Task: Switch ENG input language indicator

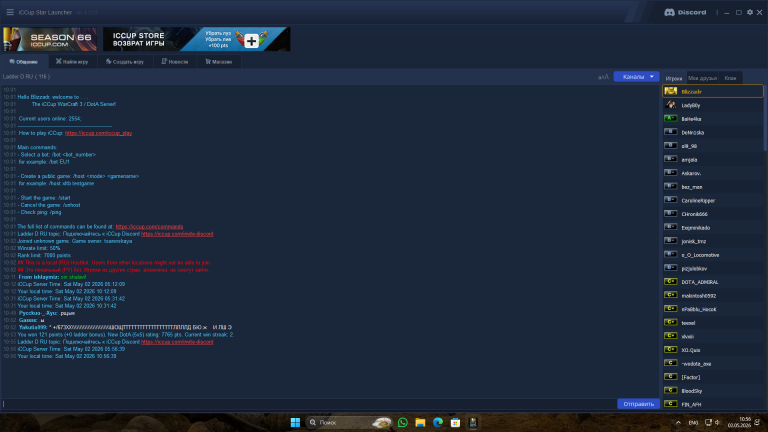Action: pos(694,423)
